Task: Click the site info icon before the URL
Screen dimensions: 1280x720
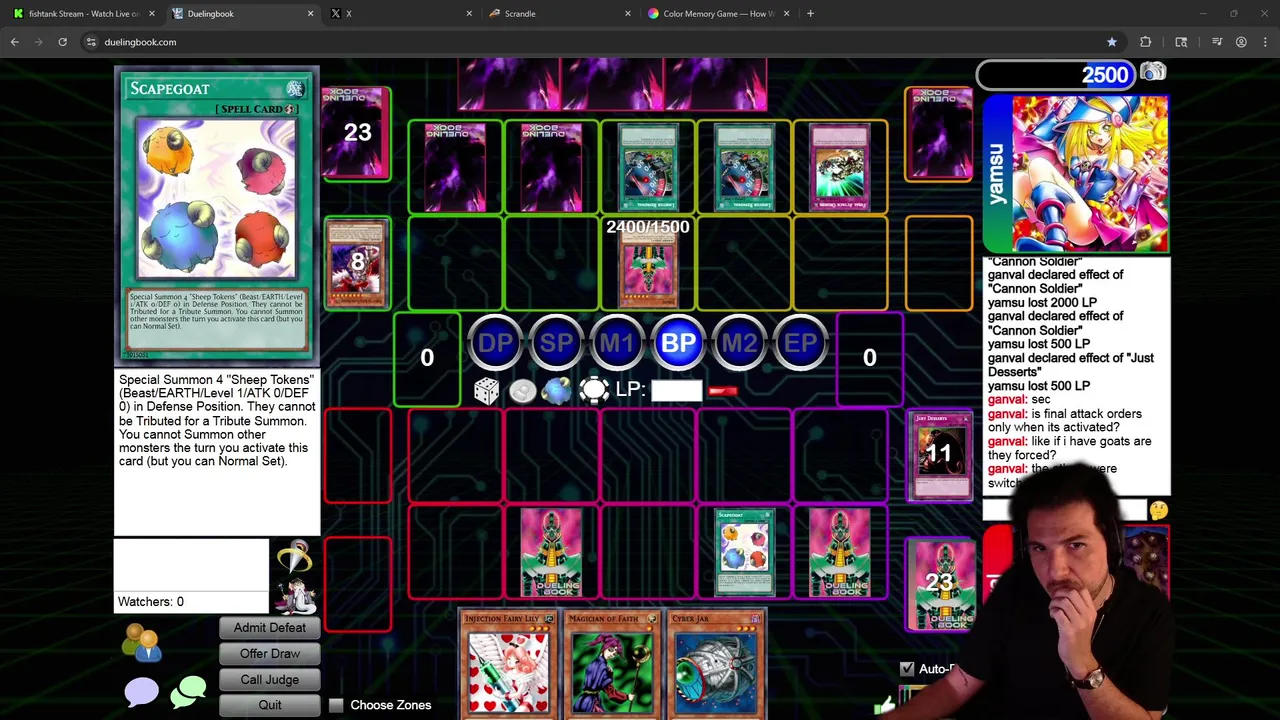Action: pyautogui.click(x=91, y=42)
